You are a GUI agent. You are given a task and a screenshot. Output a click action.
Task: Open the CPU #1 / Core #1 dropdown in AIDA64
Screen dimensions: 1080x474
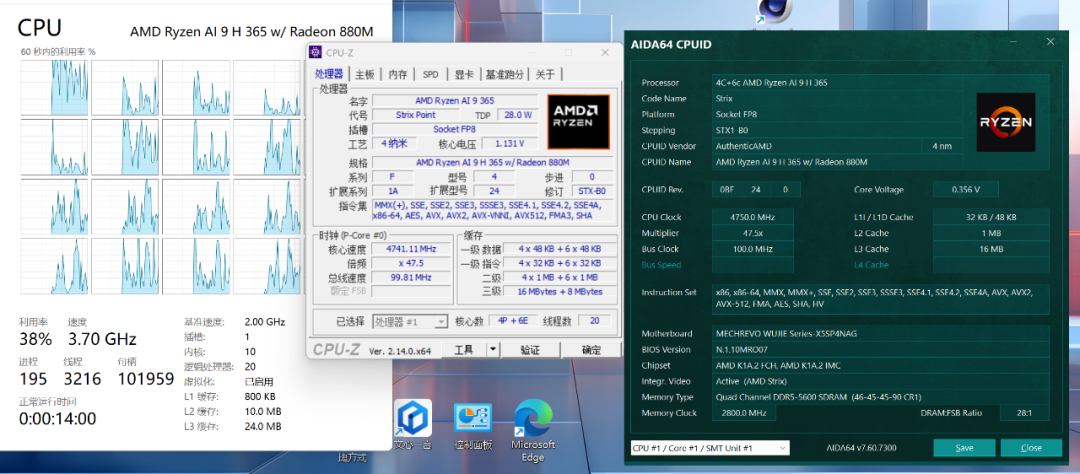(710, 448)
